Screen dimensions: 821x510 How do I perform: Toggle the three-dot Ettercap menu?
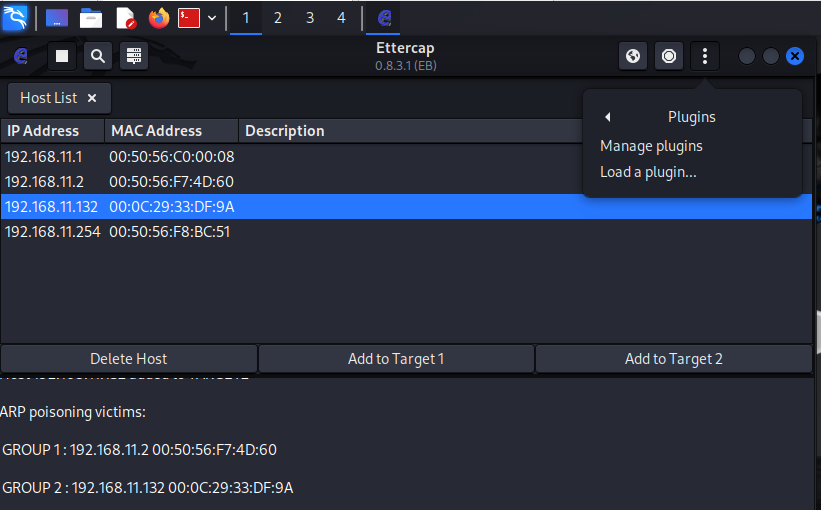pyautogui.click(x=705, y=56)
